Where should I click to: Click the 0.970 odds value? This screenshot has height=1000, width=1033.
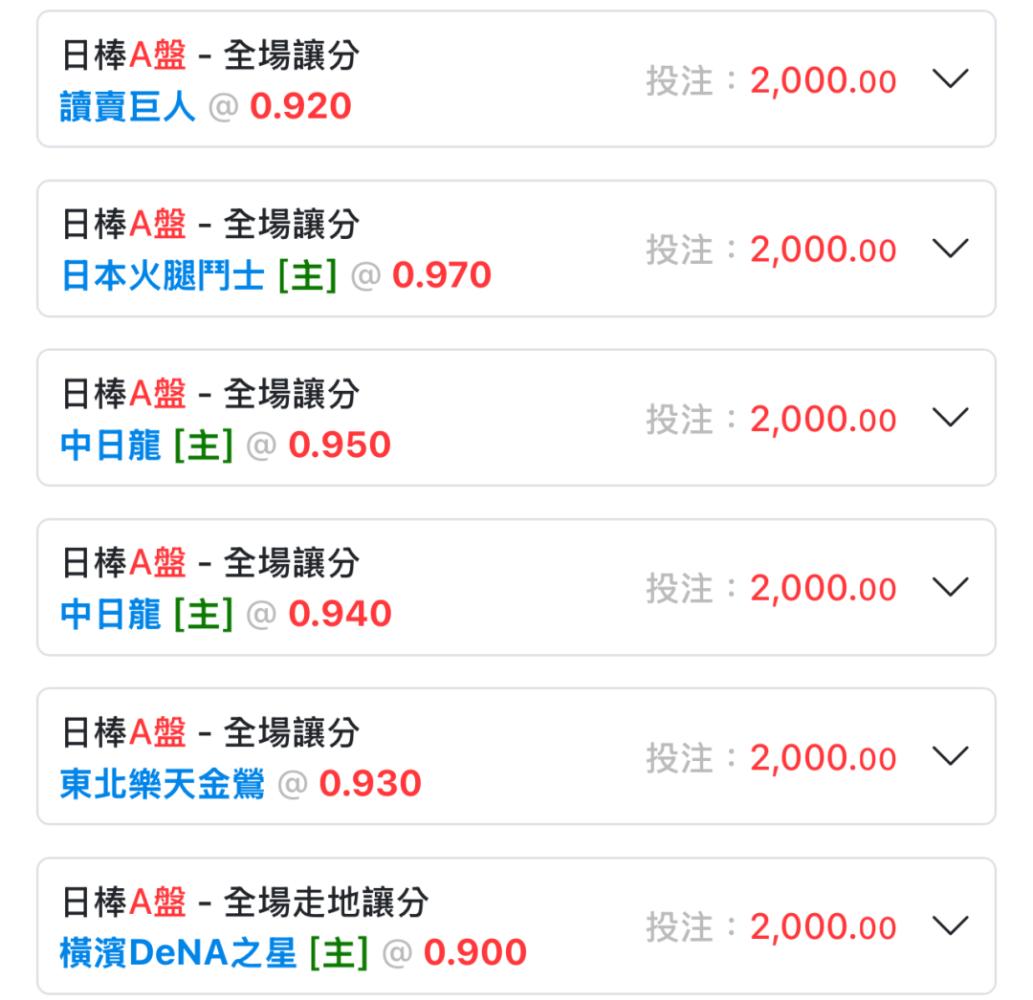(x=442, y=275)
